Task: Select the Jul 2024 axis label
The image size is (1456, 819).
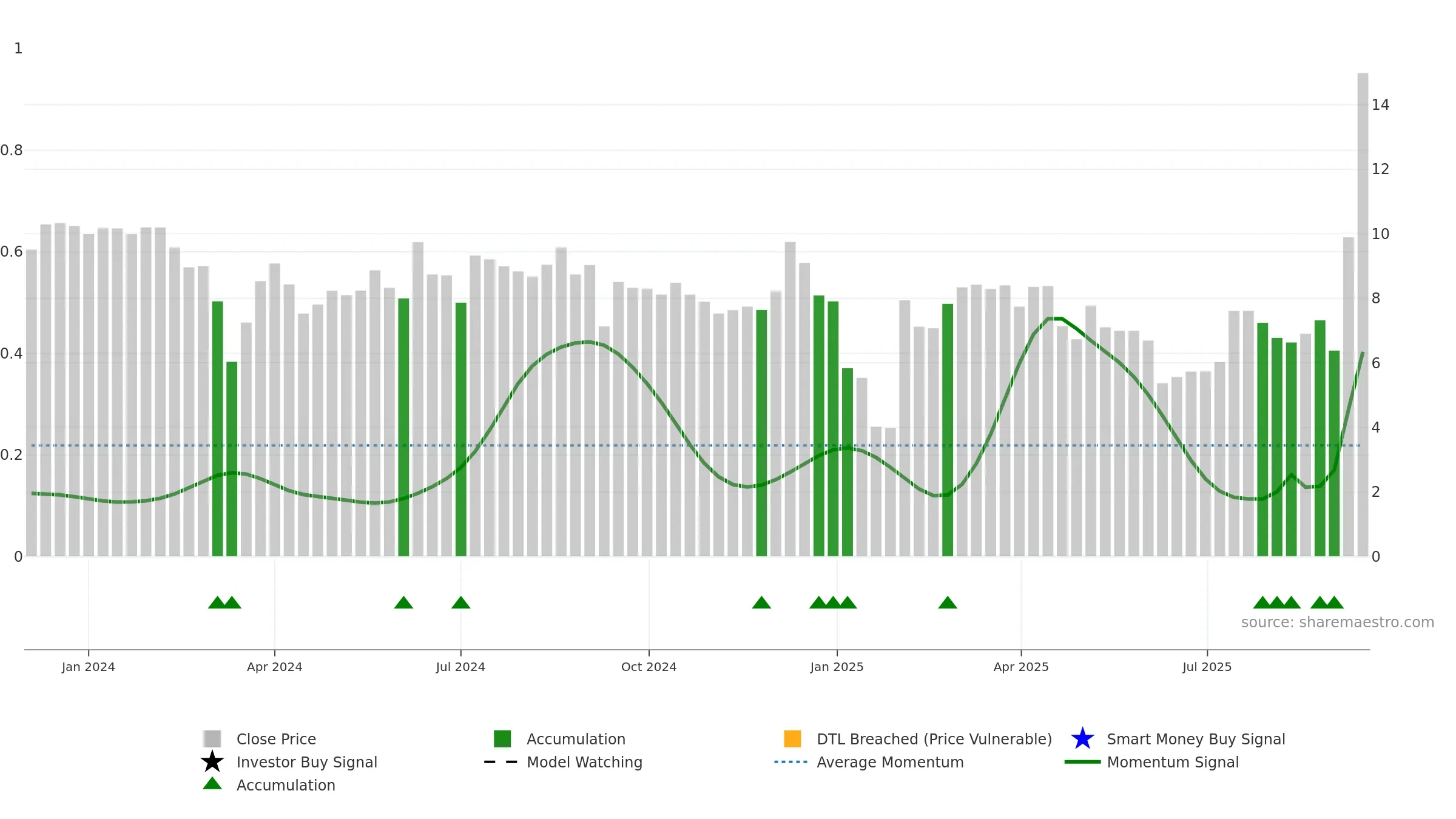Action: 460,667
